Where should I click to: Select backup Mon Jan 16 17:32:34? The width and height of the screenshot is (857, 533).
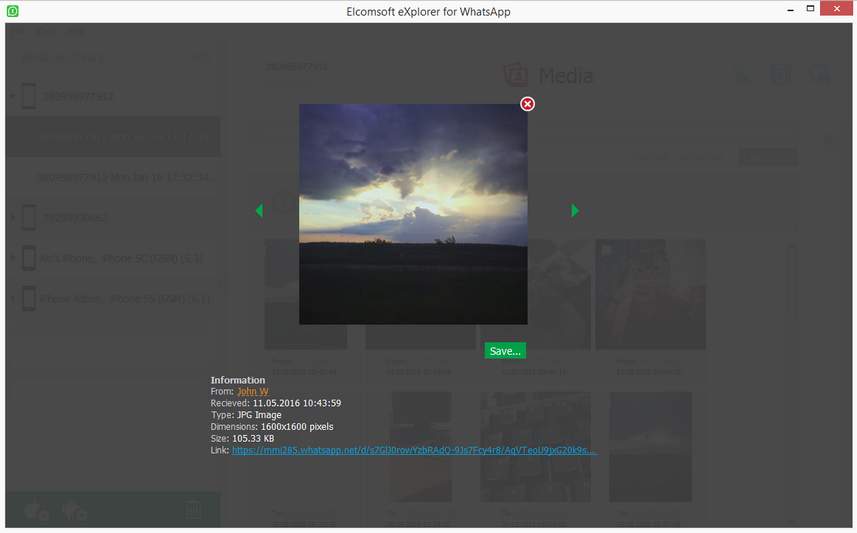tap(113, 177)
